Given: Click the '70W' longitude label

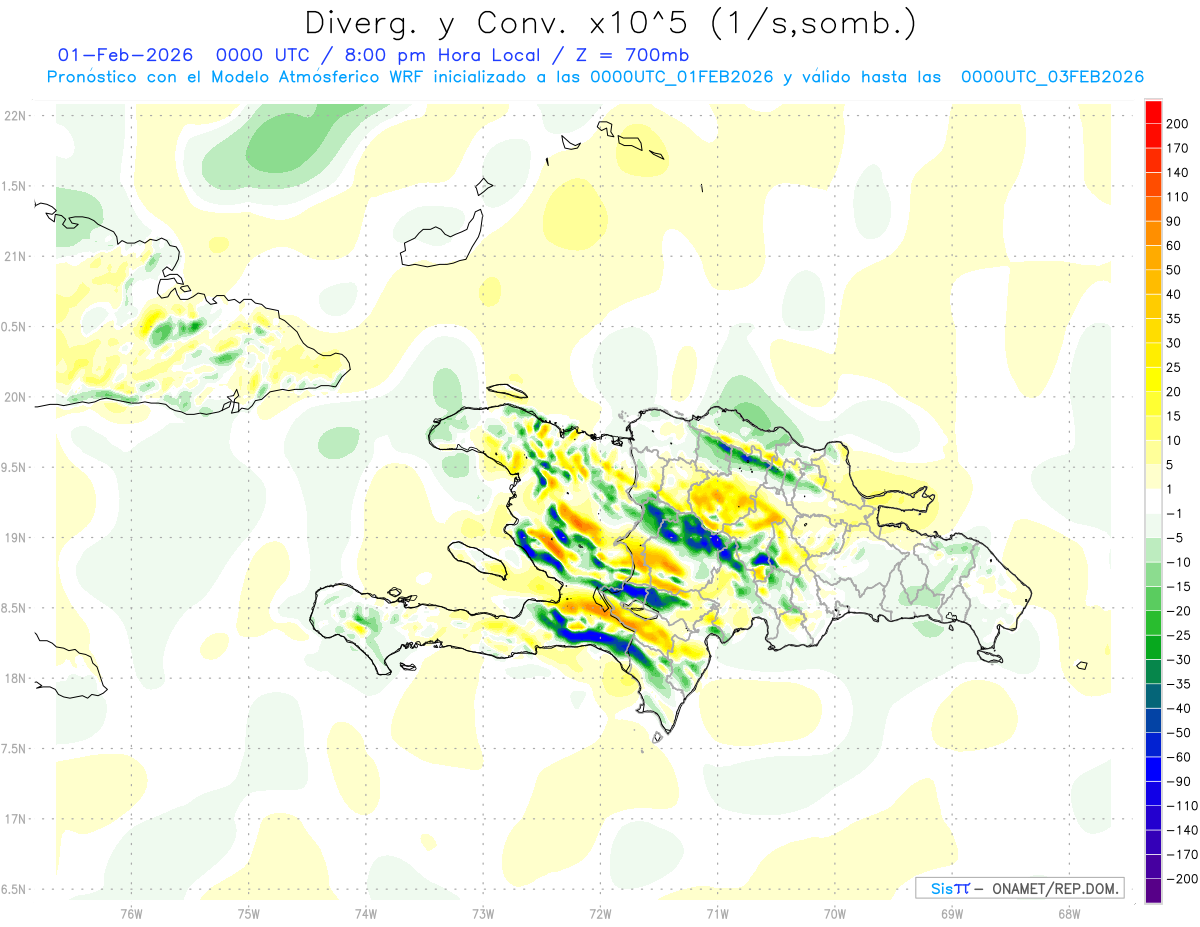Looking at the screenshot, I should click(x=835, y=915).
